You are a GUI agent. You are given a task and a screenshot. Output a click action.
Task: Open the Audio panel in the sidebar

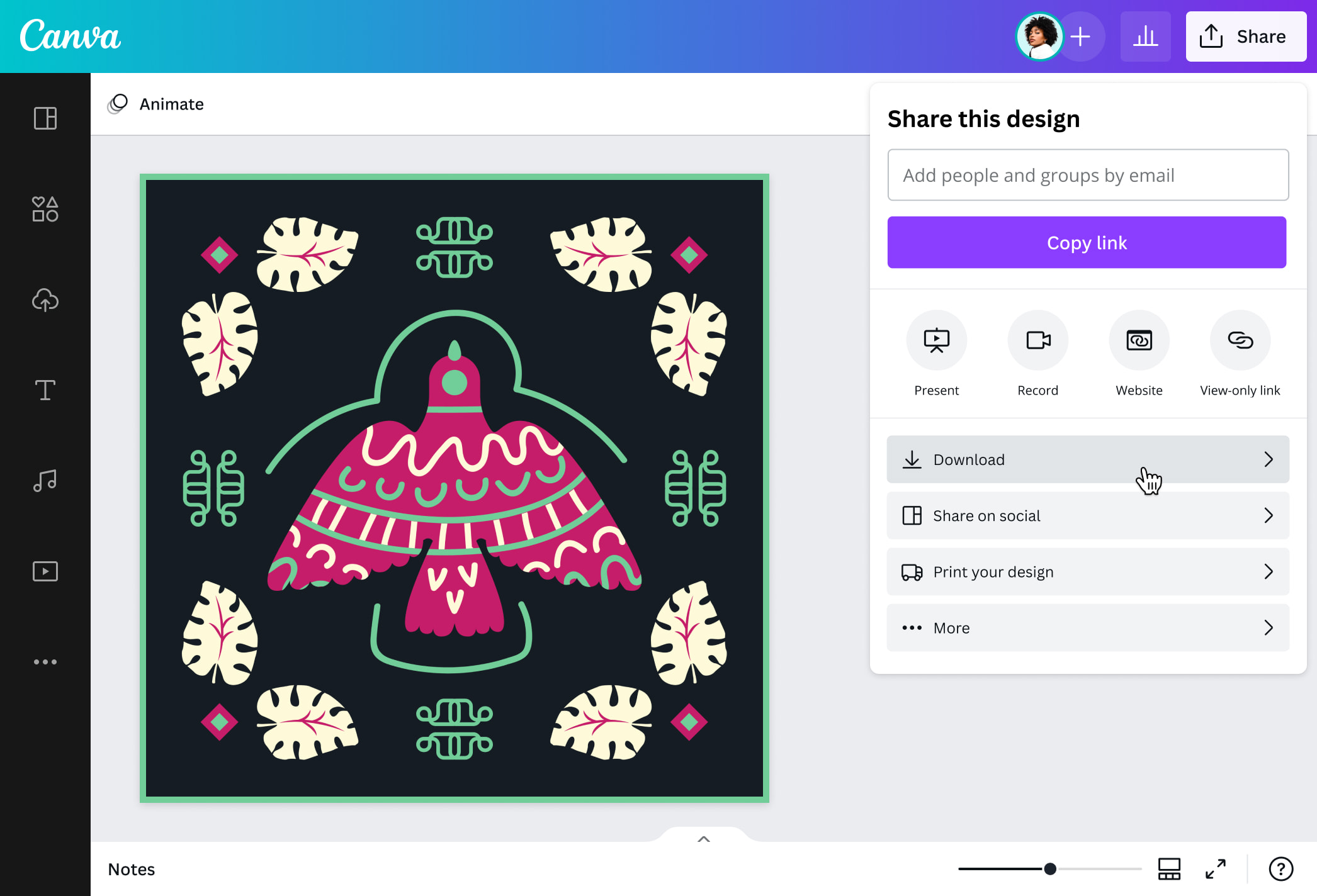[x=45, y=480]
